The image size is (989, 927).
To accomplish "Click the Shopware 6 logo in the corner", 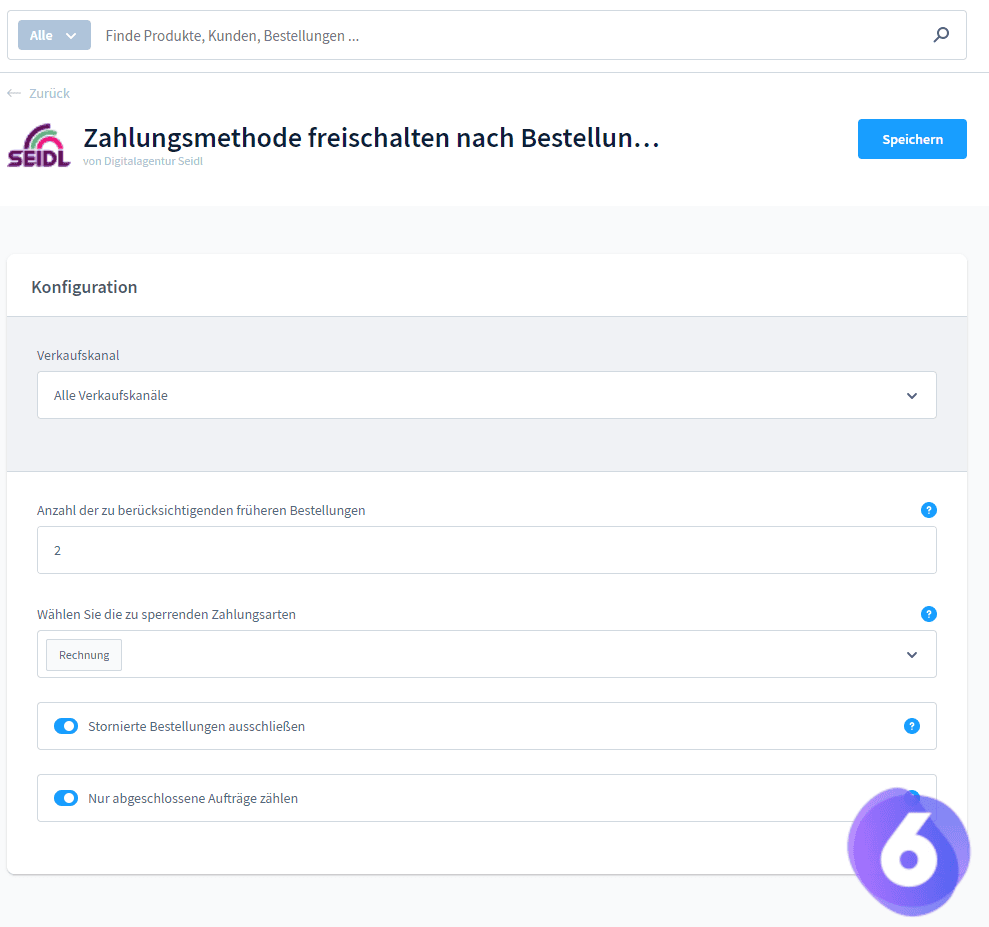I will pyautogui.click(x=908, y=849).
